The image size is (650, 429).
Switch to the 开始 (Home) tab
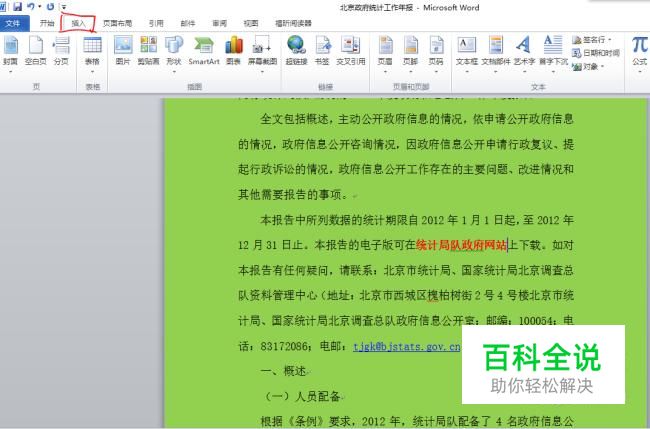point(47,23)
